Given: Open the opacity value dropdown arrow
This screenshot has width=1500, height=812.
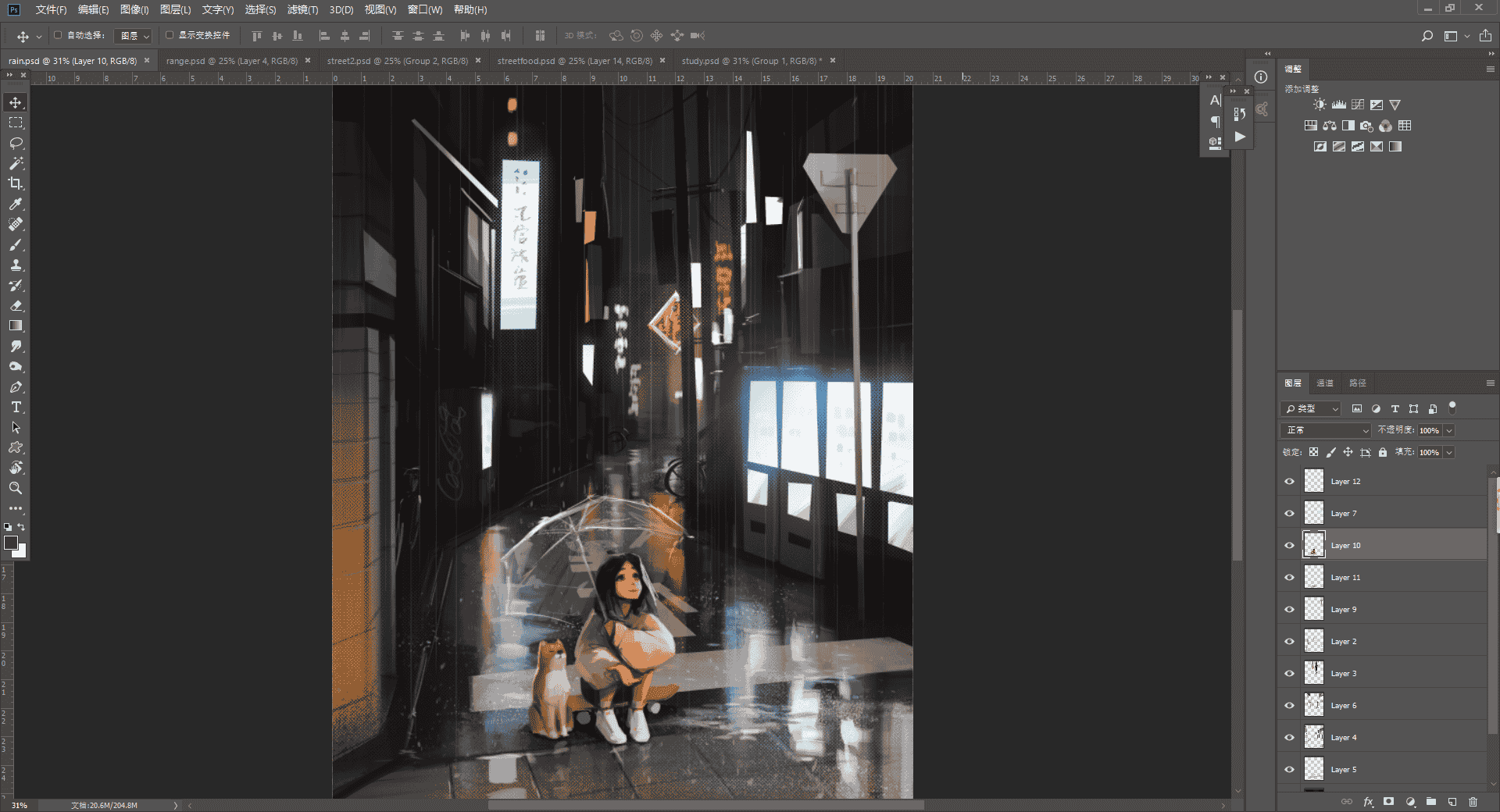Looking at the screenshot, I should point(1449,430).
